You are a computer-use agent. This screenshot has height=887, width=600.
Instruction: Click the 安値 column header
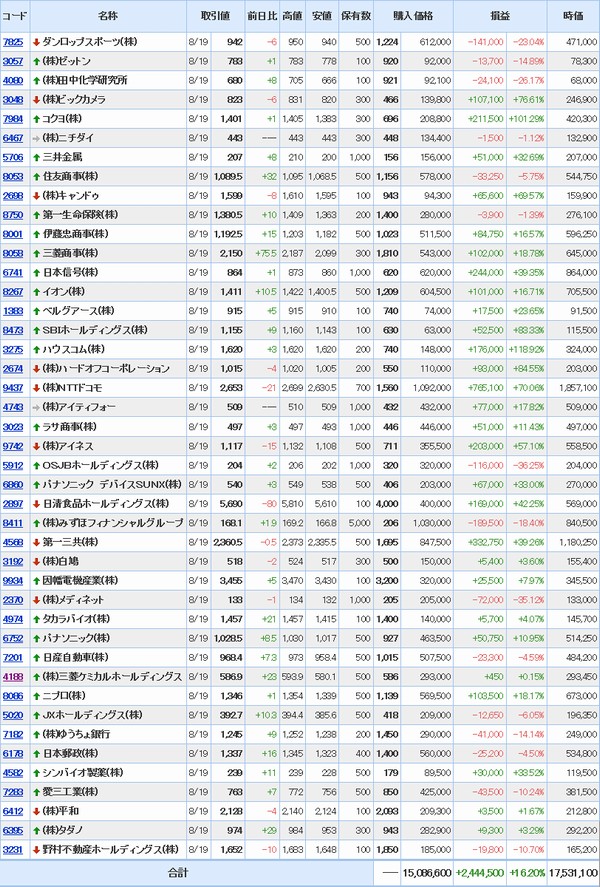322,16
